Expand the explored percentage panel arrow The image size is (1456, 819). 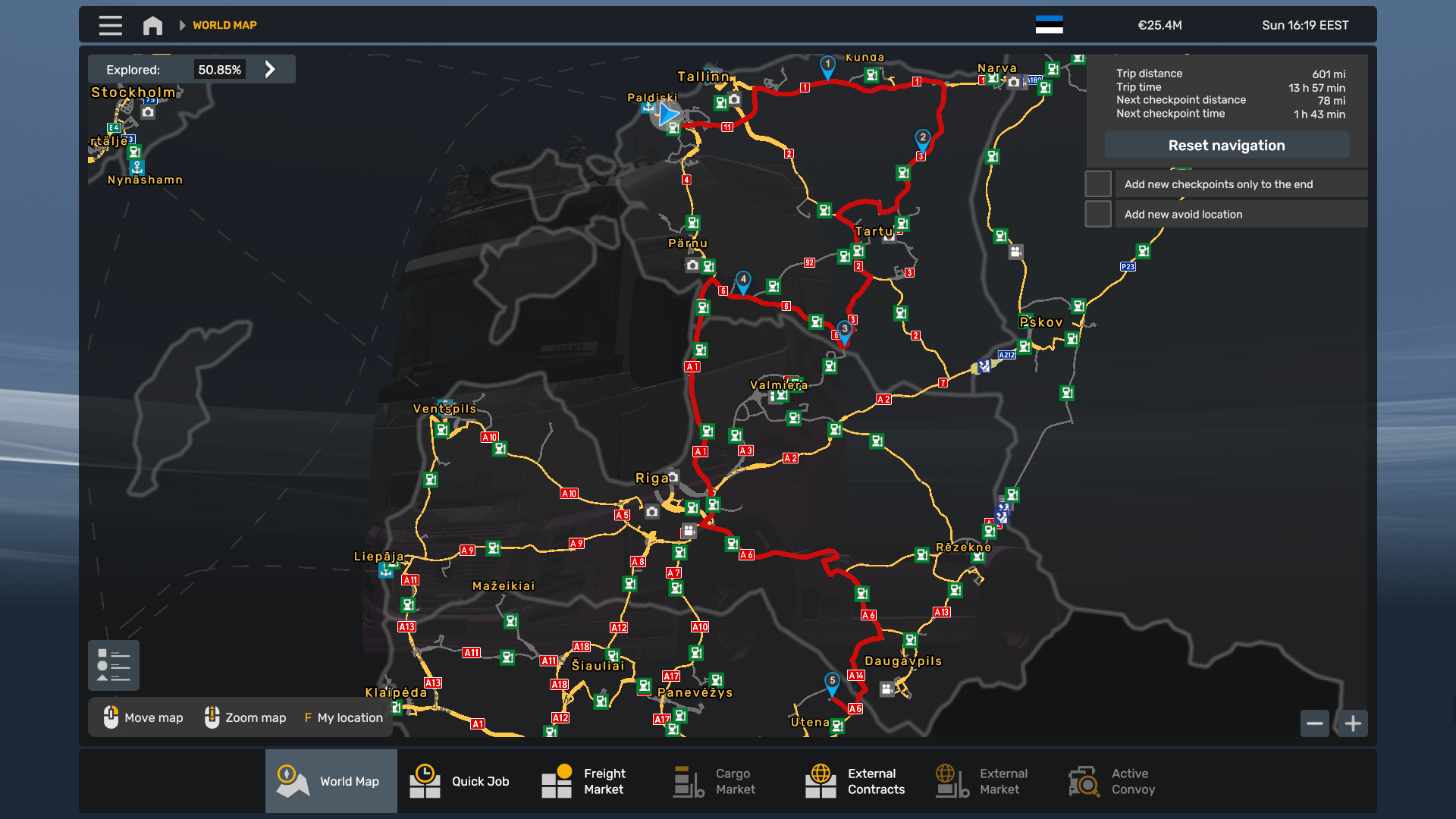point(270,69)
